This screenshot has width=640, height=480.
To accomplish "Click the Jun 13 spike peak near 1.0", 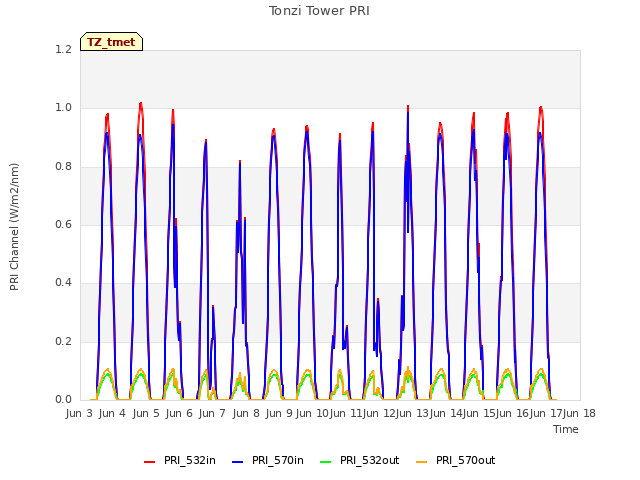I will coord(408,107).
